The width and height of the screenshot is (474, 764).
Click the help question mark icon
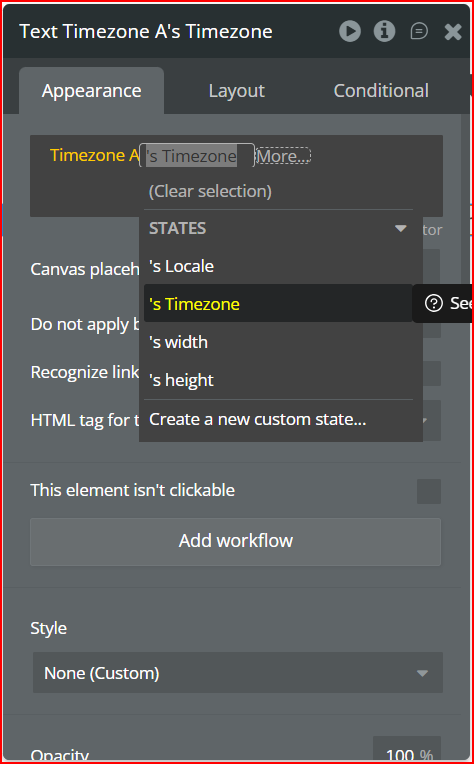pos(434,304)
